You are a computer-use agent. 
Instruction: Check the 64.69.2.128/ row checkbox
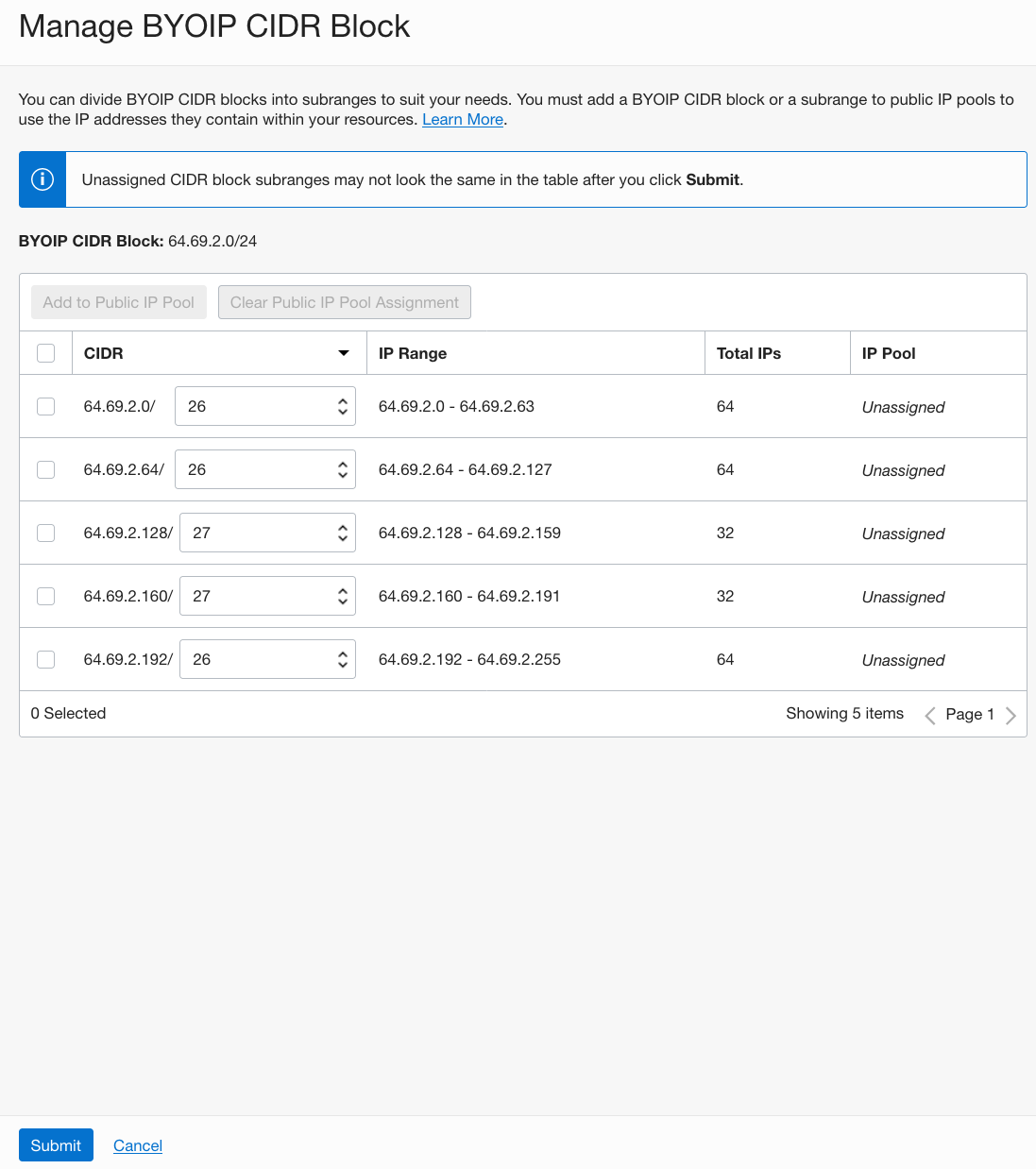[x=45, y=533]
